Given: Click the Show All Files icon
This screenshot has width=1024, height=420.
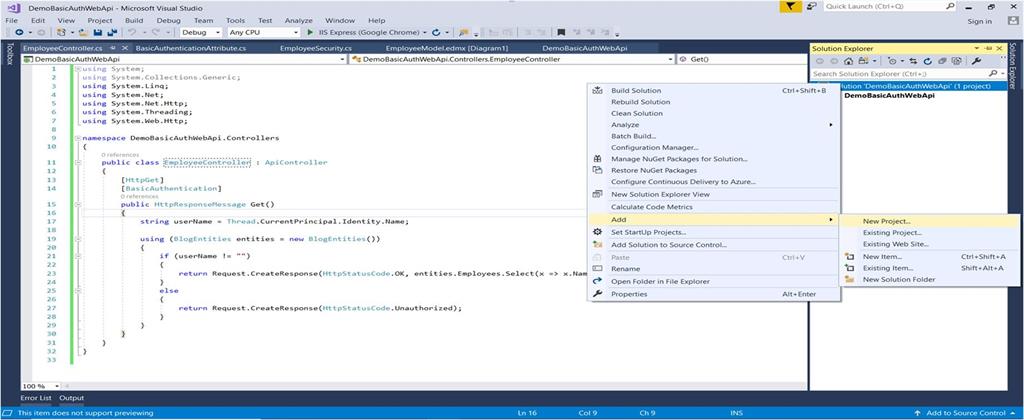Looking at the screenshot, I should coord(956,61).
